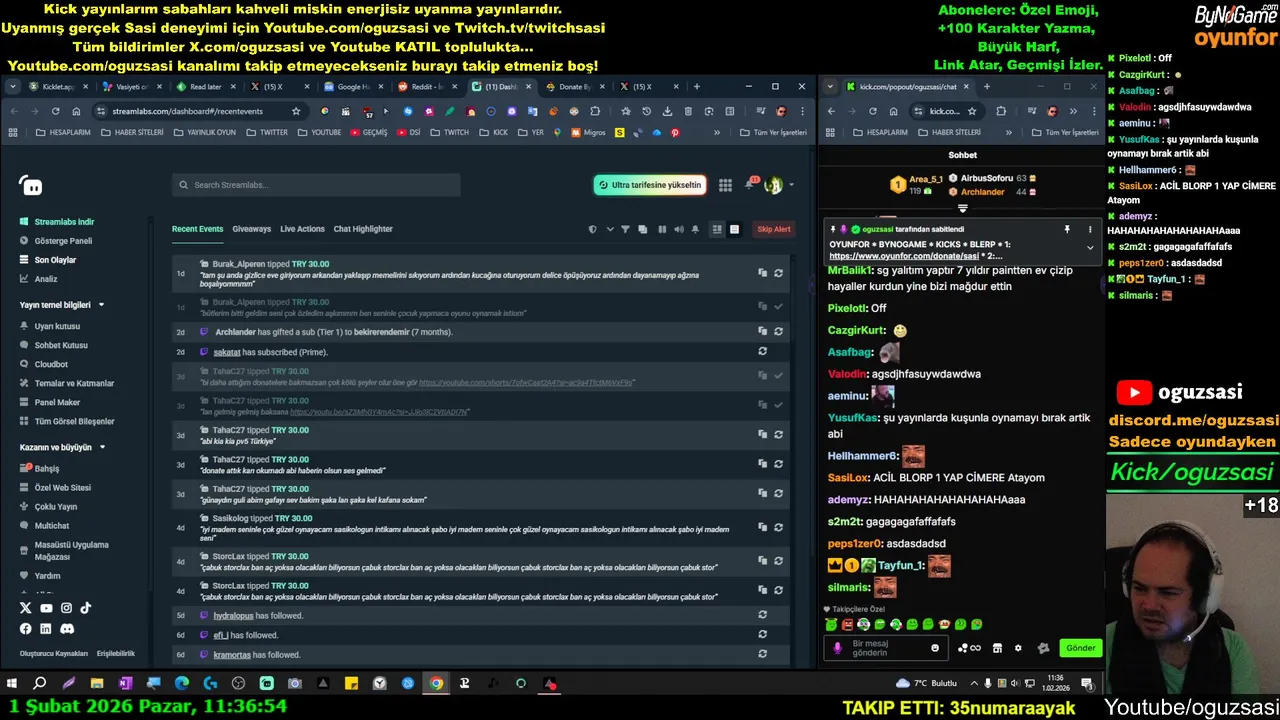Open the emoji picker in Kick chat input
Viewport: 1280px width, 720px height.
point(935,648)
